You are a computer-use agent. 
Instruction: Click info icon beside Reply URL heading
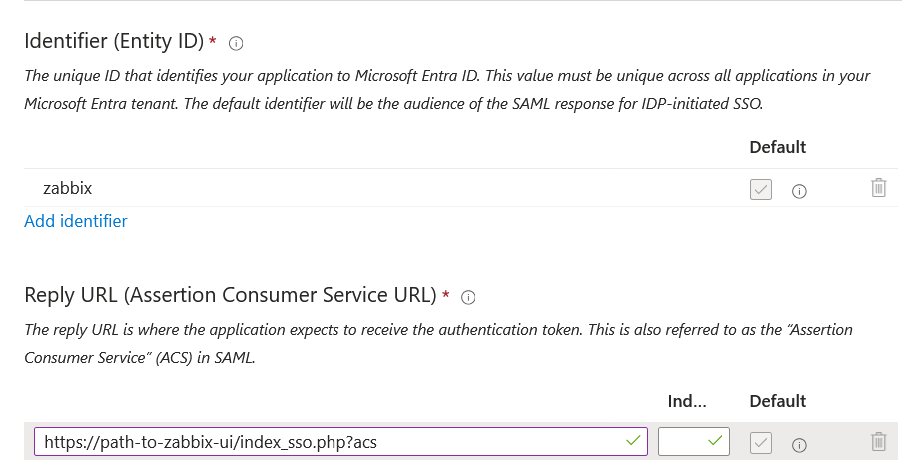[x=468, y=297]
